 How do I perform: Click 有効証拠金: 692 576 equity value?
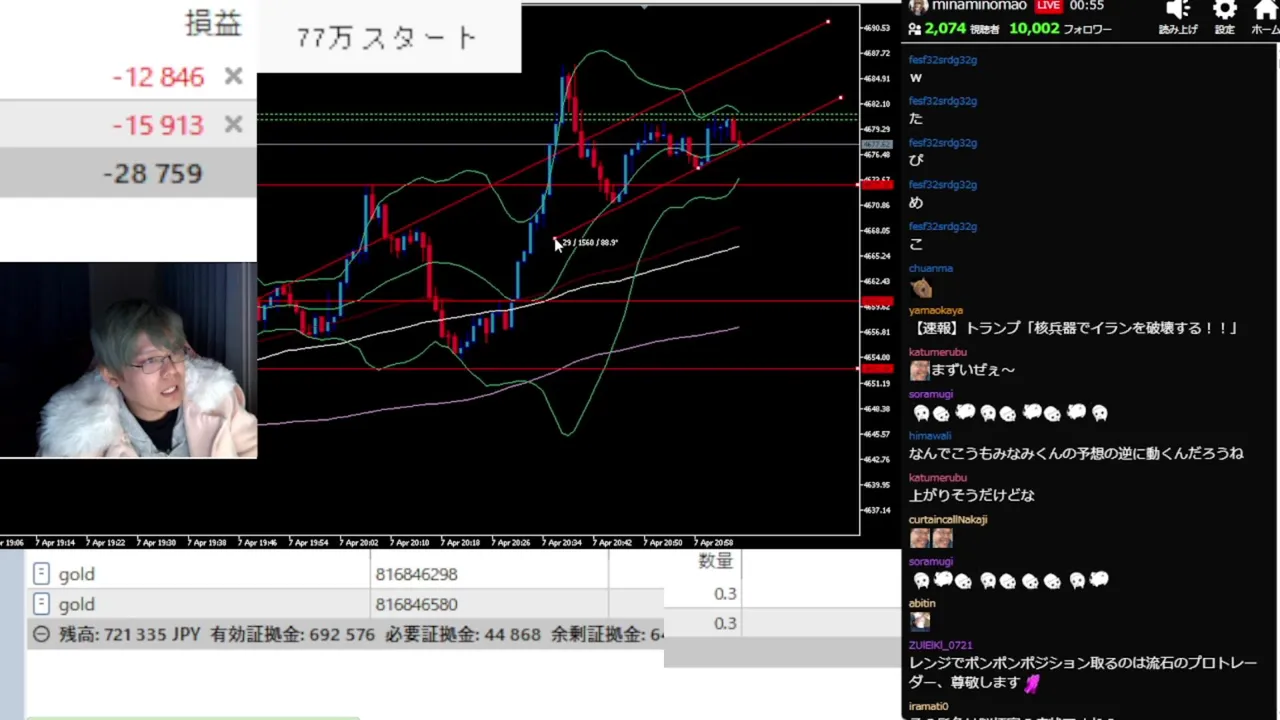pos(292,634)
